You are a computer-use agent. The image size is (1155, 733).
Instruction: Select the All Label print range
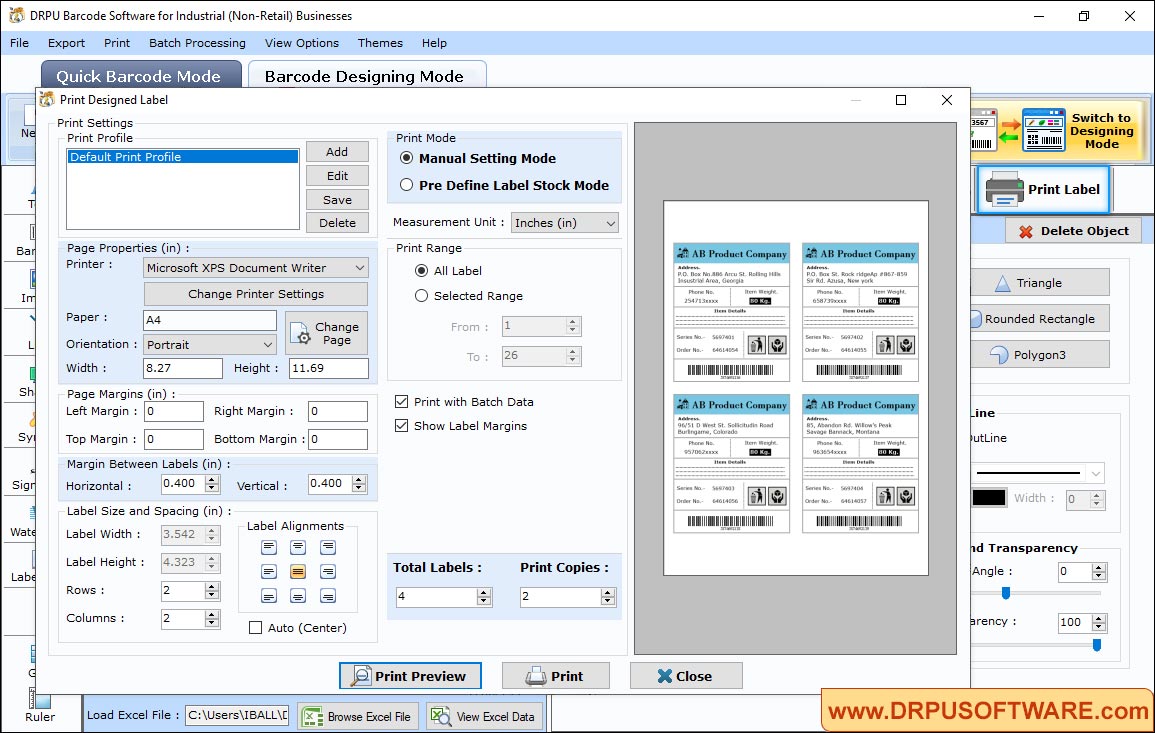[x=421, y=271]
